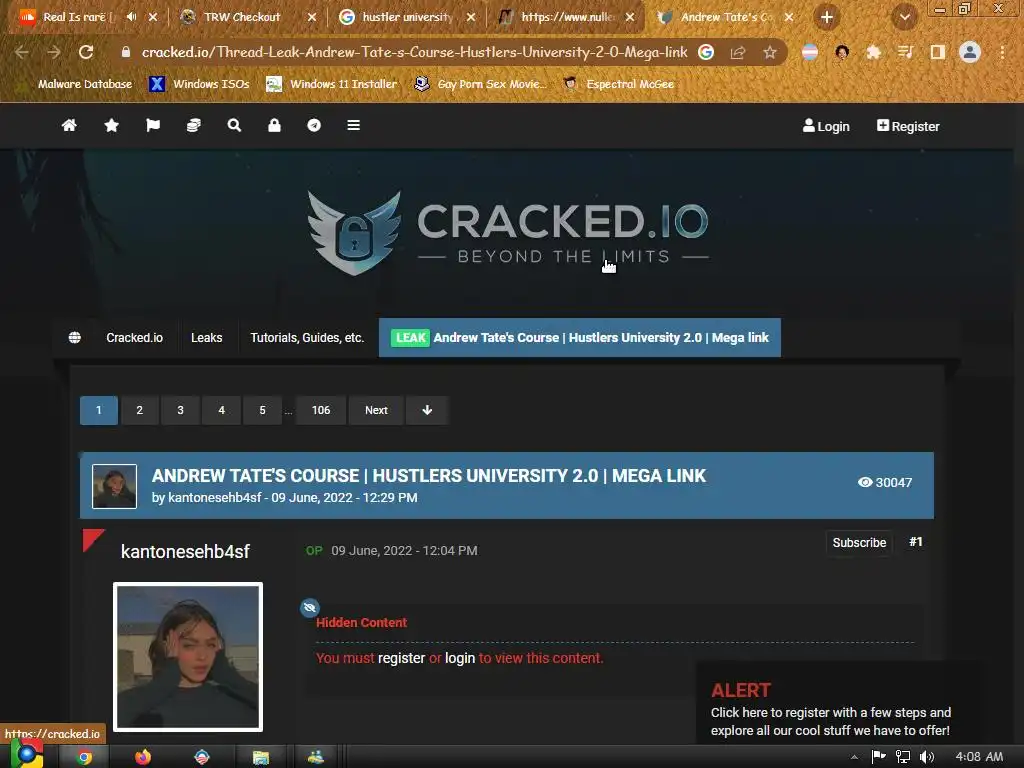This screenshot has height=768, width=1024.
Task: Open the forum home icon
Action: pos(69,125)
